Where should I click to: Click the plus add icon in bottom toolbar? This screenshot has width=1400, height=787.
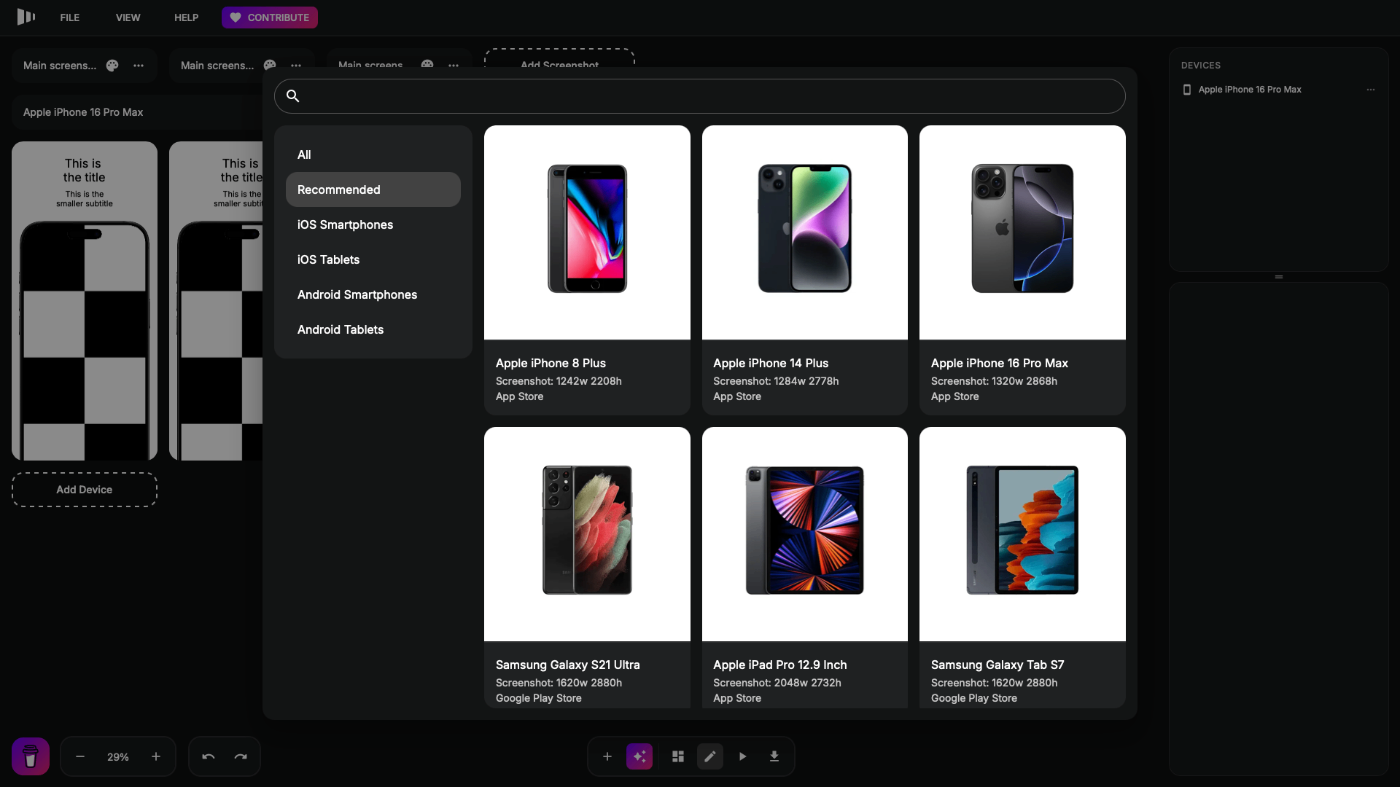(x=607, y=757)
